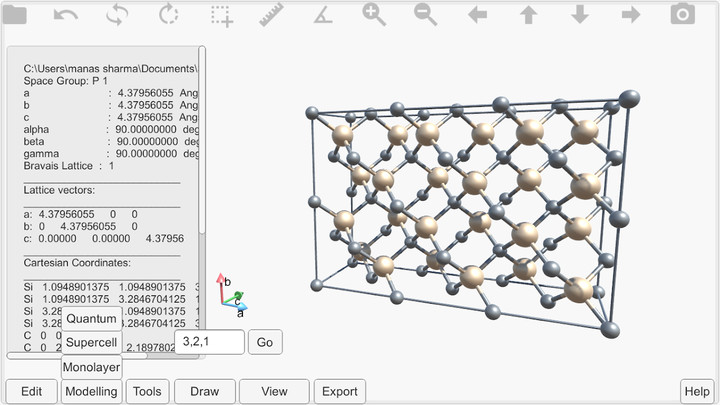Open the Modelling menu
The image size is (720, 405).
(91, 391)
